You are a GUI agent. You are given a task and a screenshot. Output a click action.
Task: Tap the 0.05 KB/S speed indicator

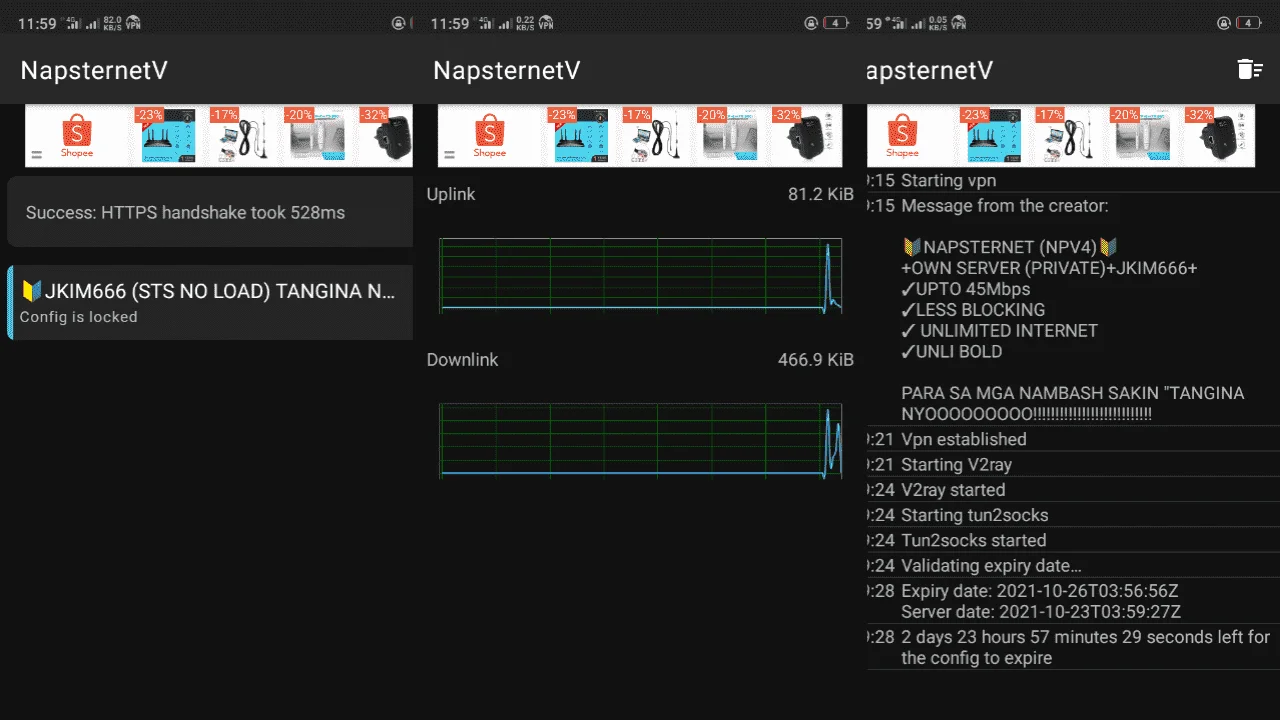click(x=937, y=23)
